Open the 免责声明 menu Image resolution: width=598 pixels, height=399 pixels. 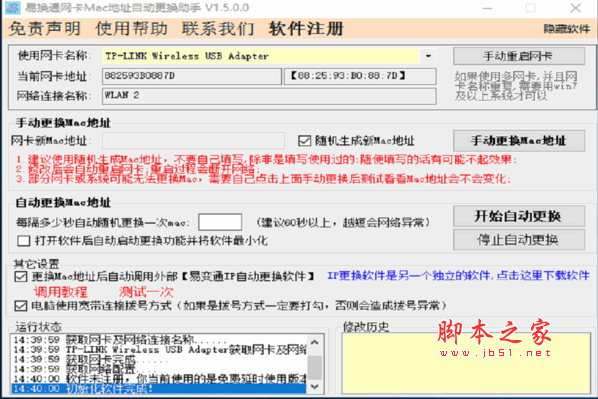point(45,29)
